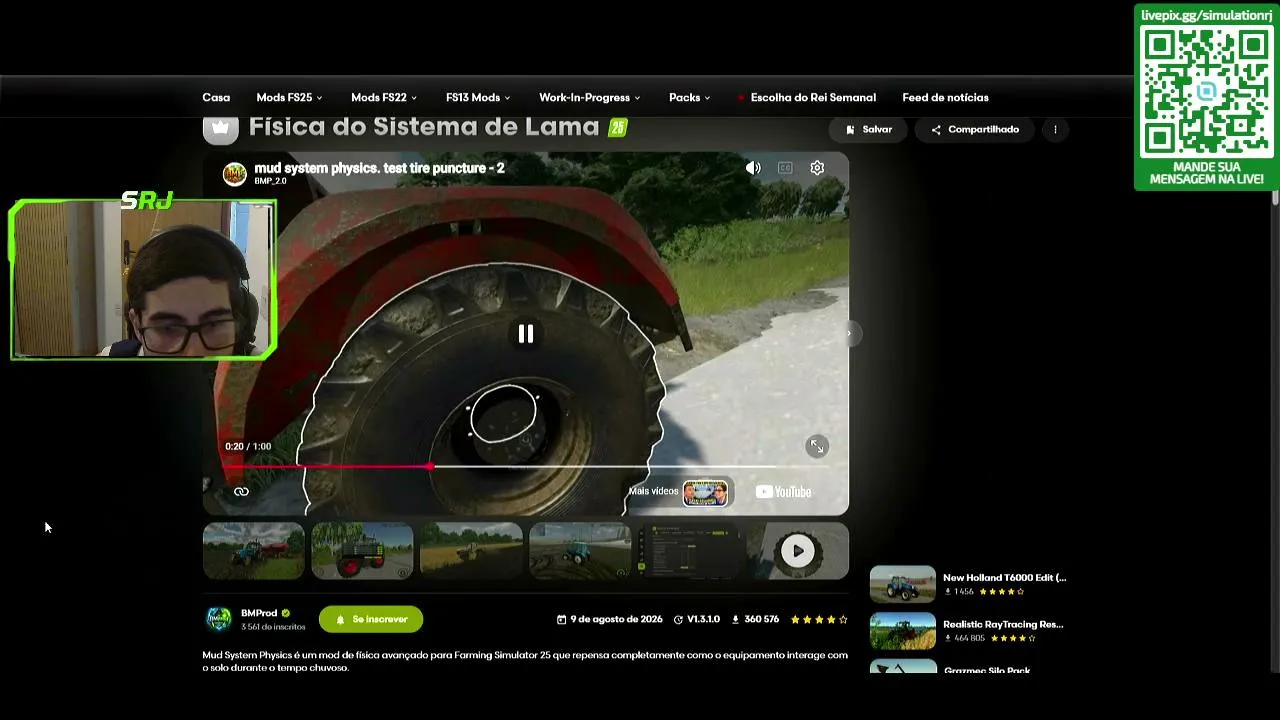
Task: Open Realistic RayTracing Res... mod title
Action: [1003, 624]
